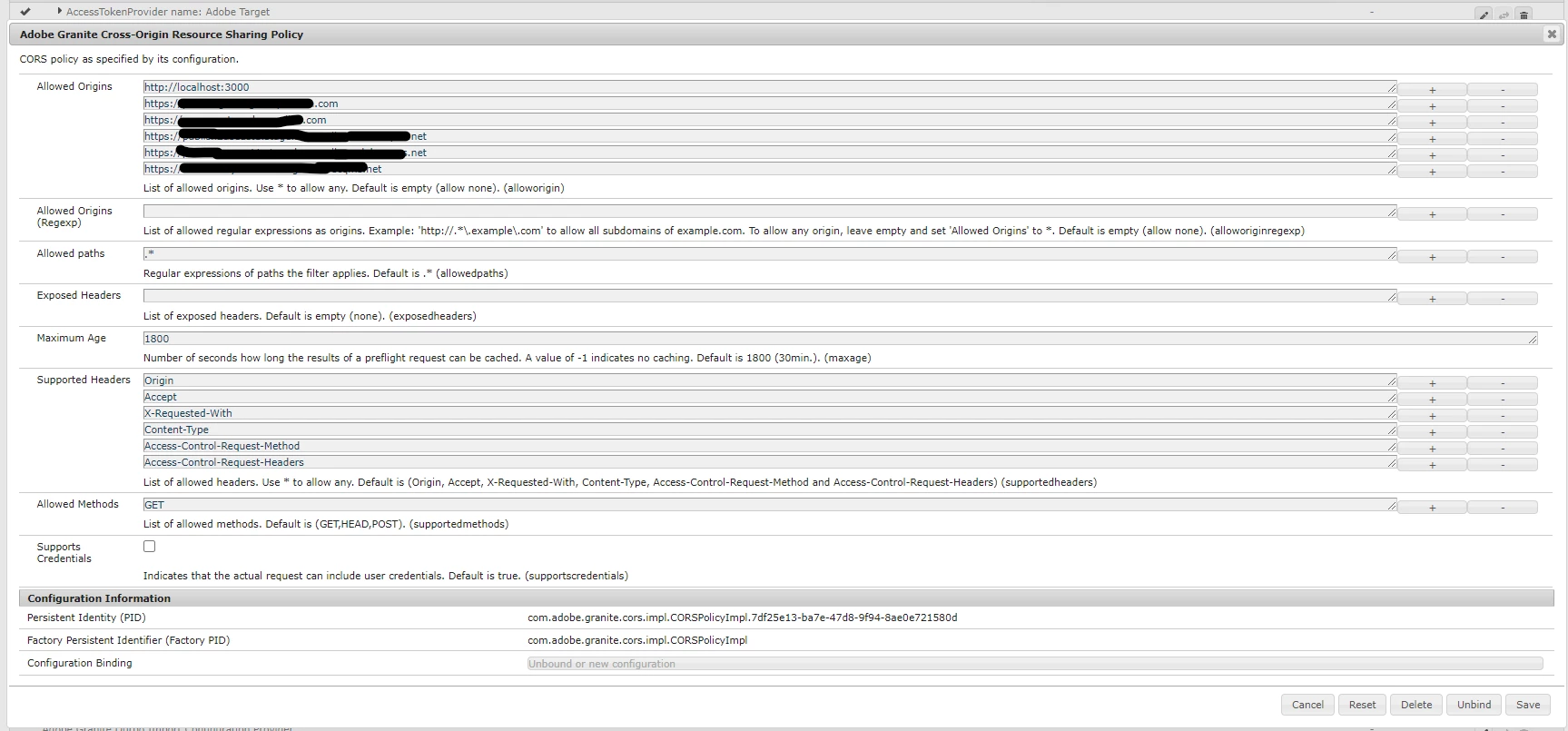Add a row after Access-Control-Request-Headers header
Screen dimensions: 1568x731
(x=1432, y=465)
